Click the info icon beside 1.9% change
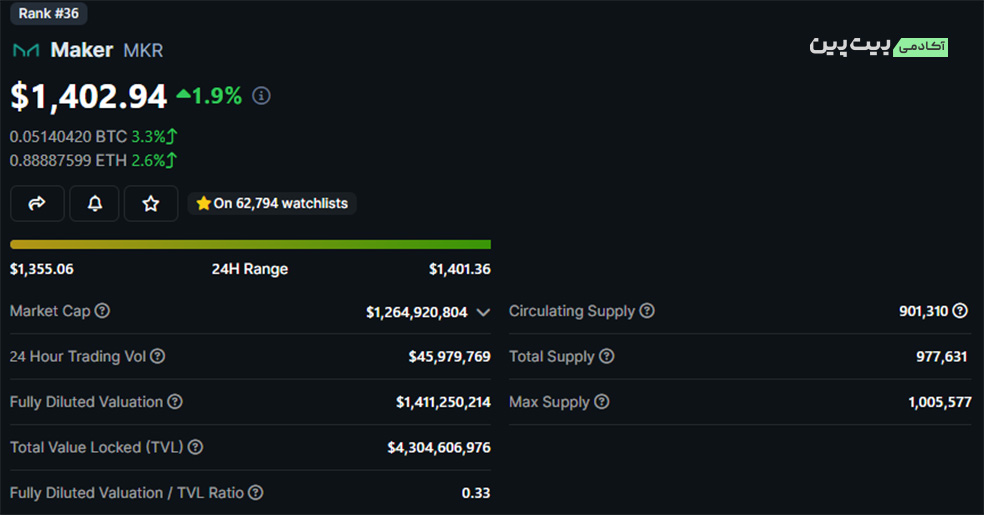Viewport: 984px width, 515px height. pos(261,96)
